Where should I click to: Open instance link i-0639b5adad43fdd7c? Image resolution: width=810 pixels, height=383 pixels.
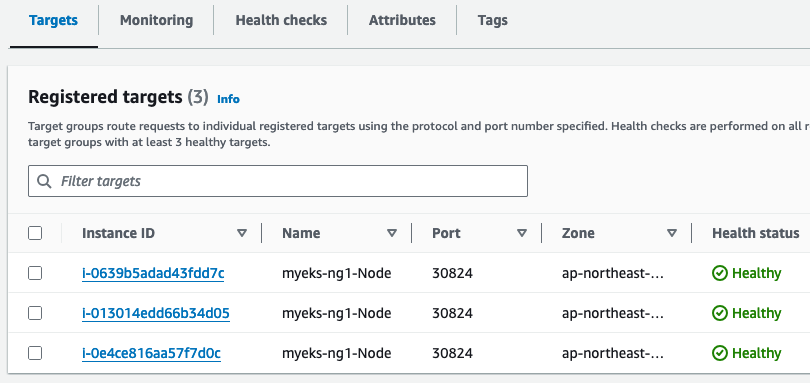pyautogui.click(x=153, y=273)
